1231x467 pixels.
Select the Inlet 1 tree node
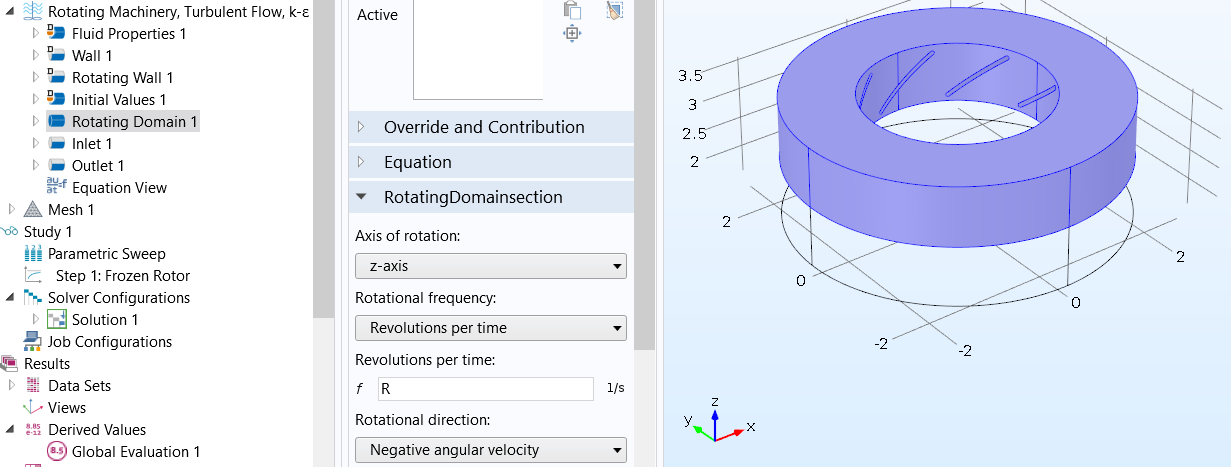click(x=92, y=144)
